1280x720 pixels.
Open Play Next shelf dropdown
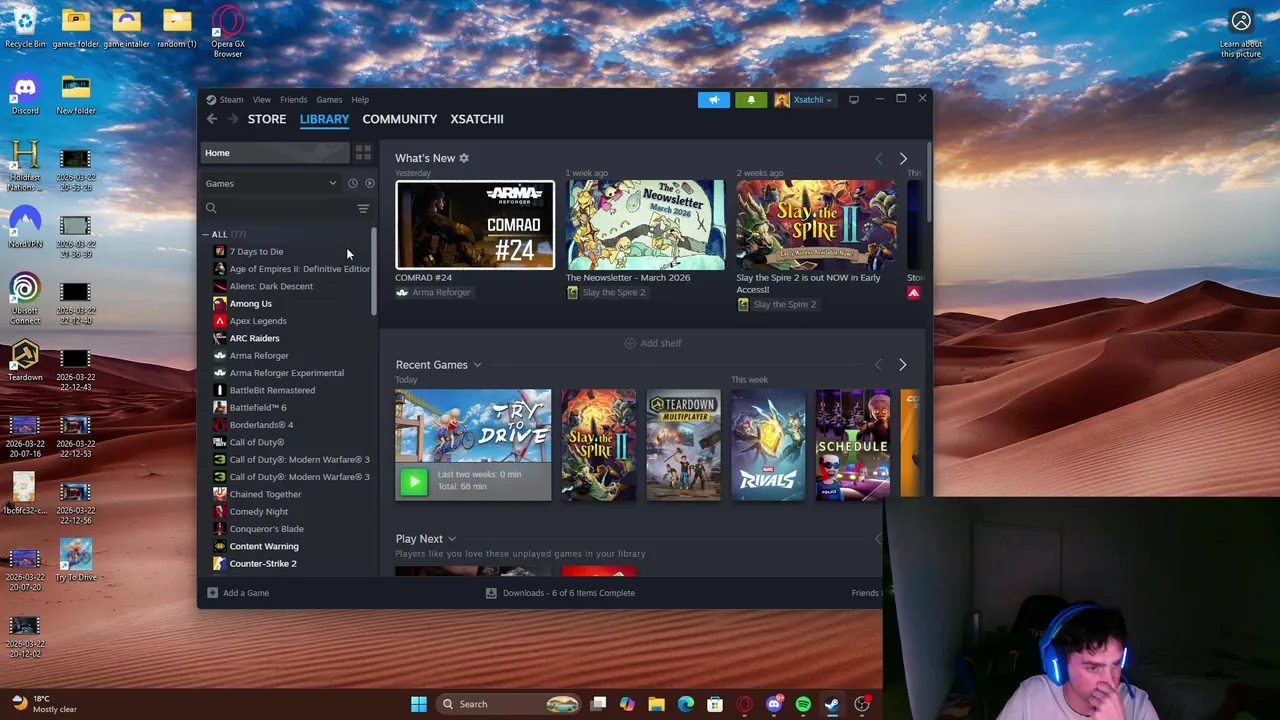(452, 539)
